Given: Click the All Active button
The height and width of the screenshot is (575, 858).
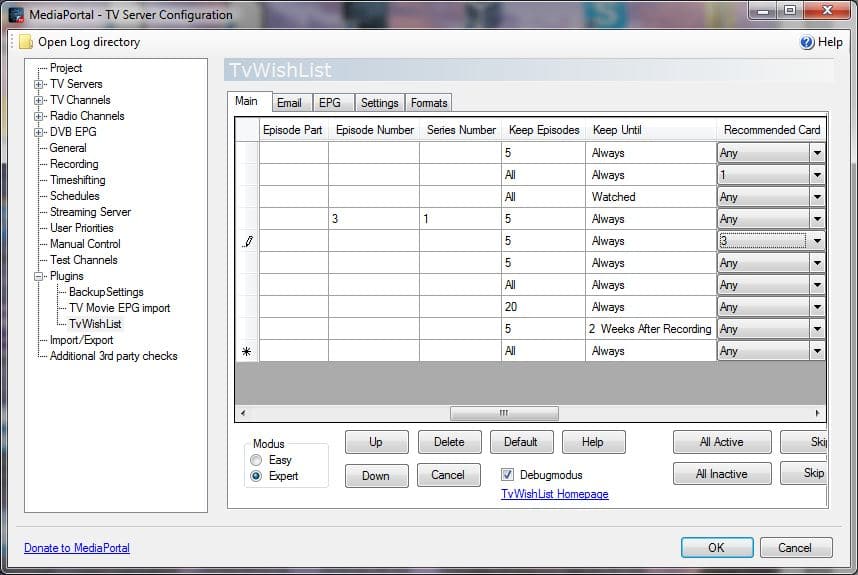Looking at the screenshot, I should tap(722, 442).
